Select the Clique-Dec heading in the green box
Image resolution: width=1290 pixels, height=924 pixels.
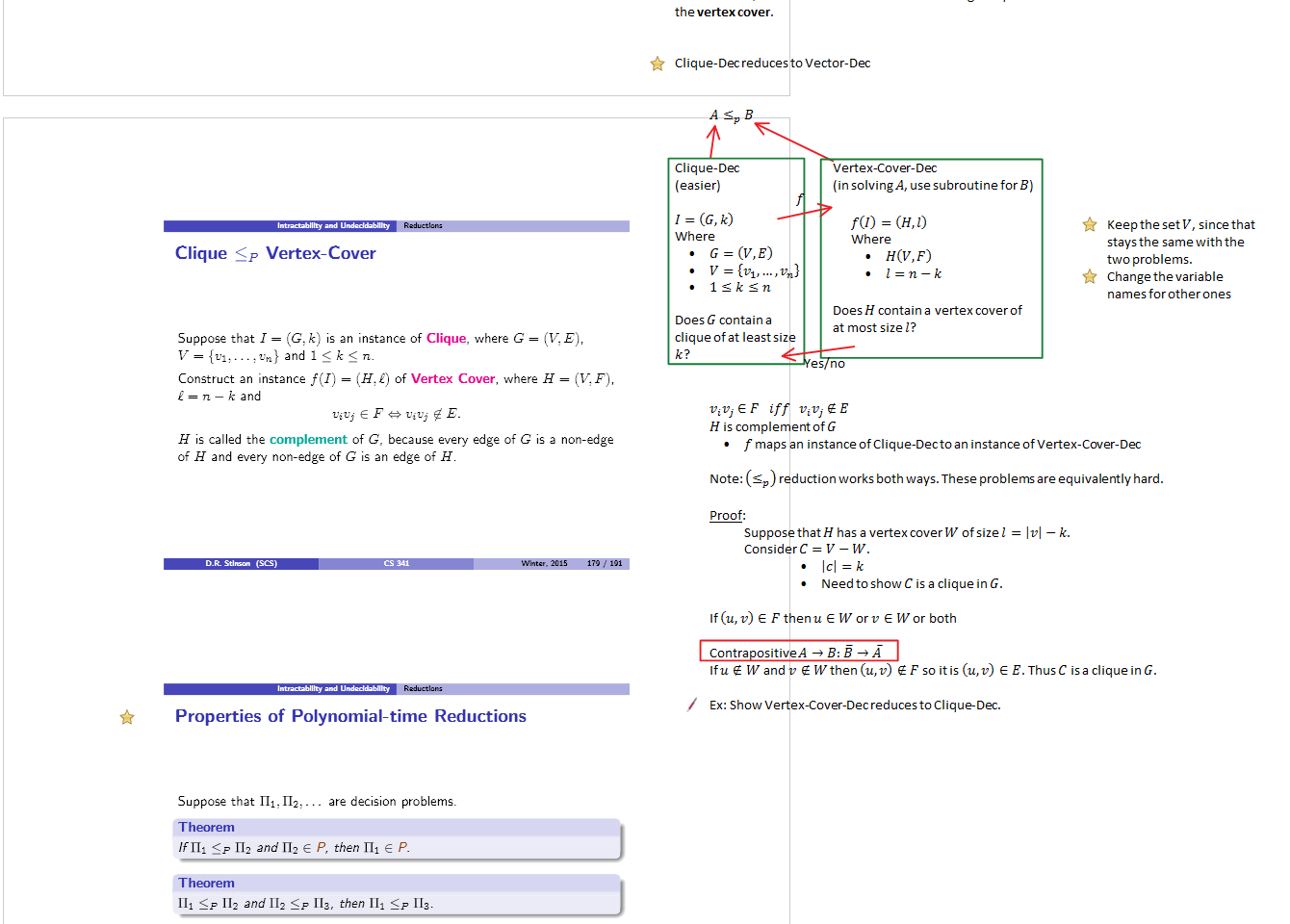pyautogui.click(x=707, y=167)
